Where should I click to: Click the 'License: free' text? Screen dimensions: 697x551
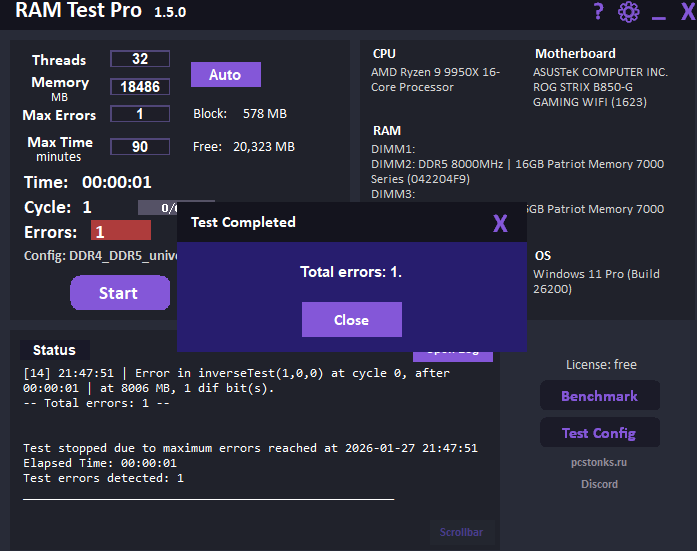coord(601,365)
